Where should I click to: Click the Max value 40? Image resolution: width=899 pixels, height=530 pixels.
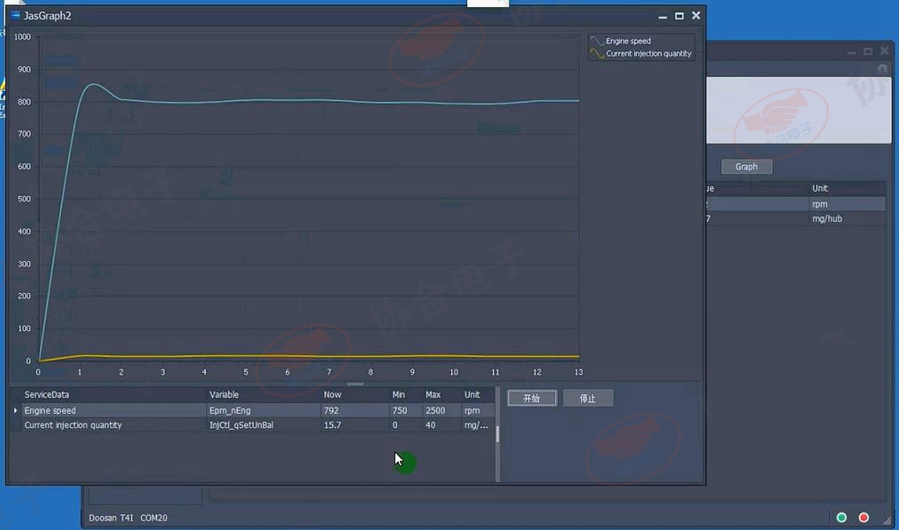tap(430, 426)
